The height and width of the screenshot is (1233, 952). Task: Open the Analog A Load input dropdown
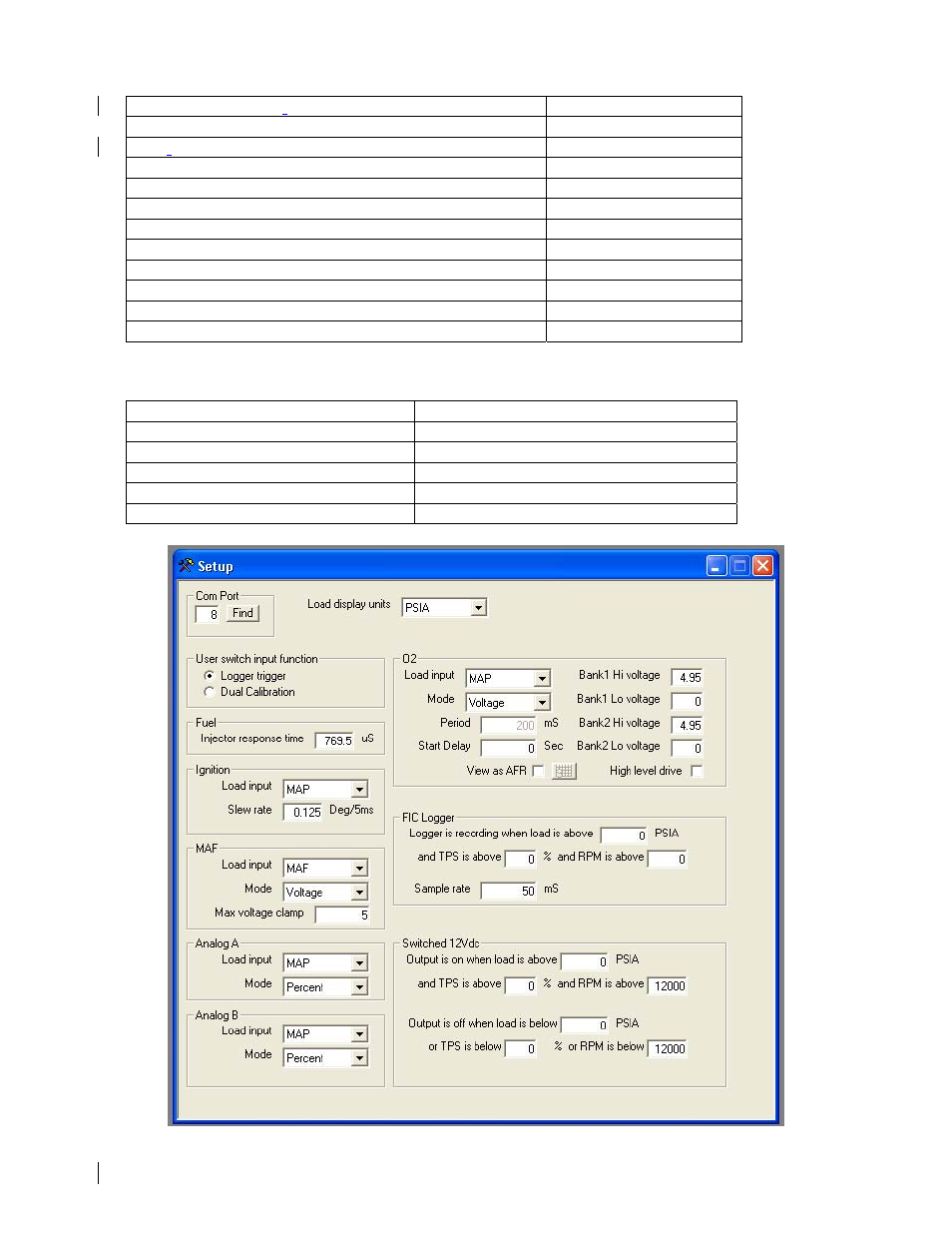coord(359,963)
